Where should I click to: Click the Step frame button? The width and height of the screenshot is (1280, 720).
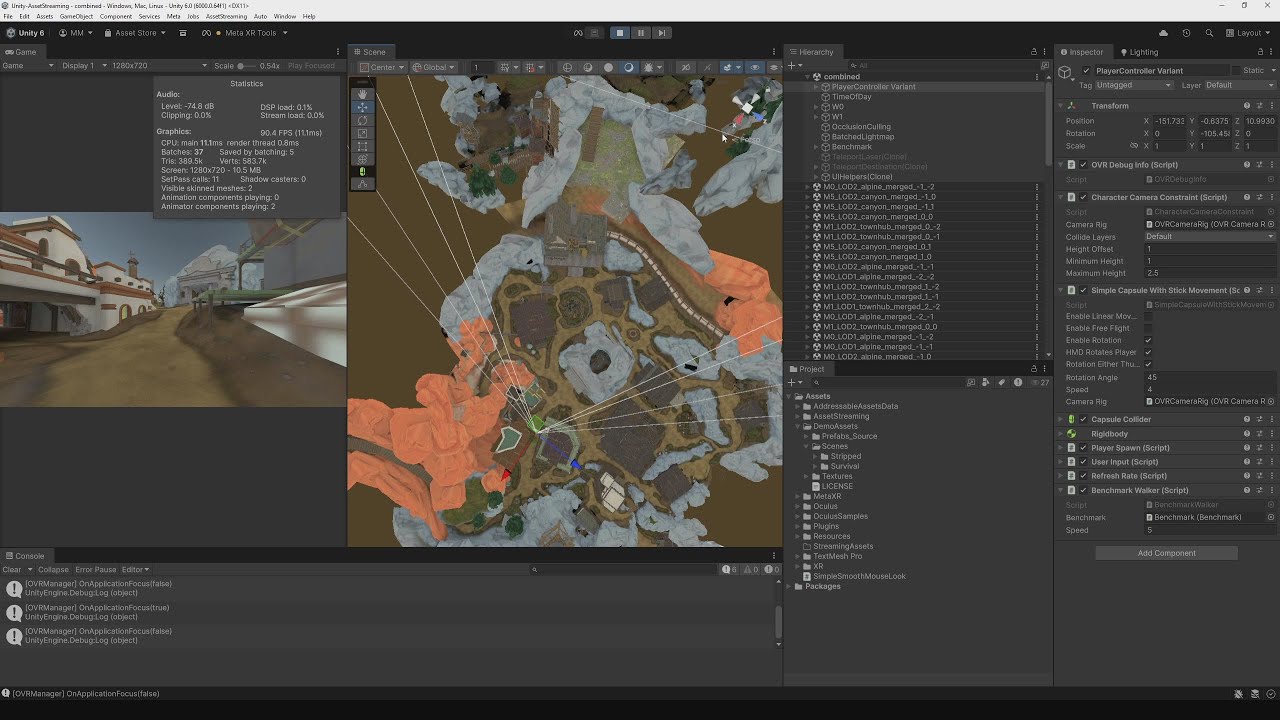coord(661,33)
